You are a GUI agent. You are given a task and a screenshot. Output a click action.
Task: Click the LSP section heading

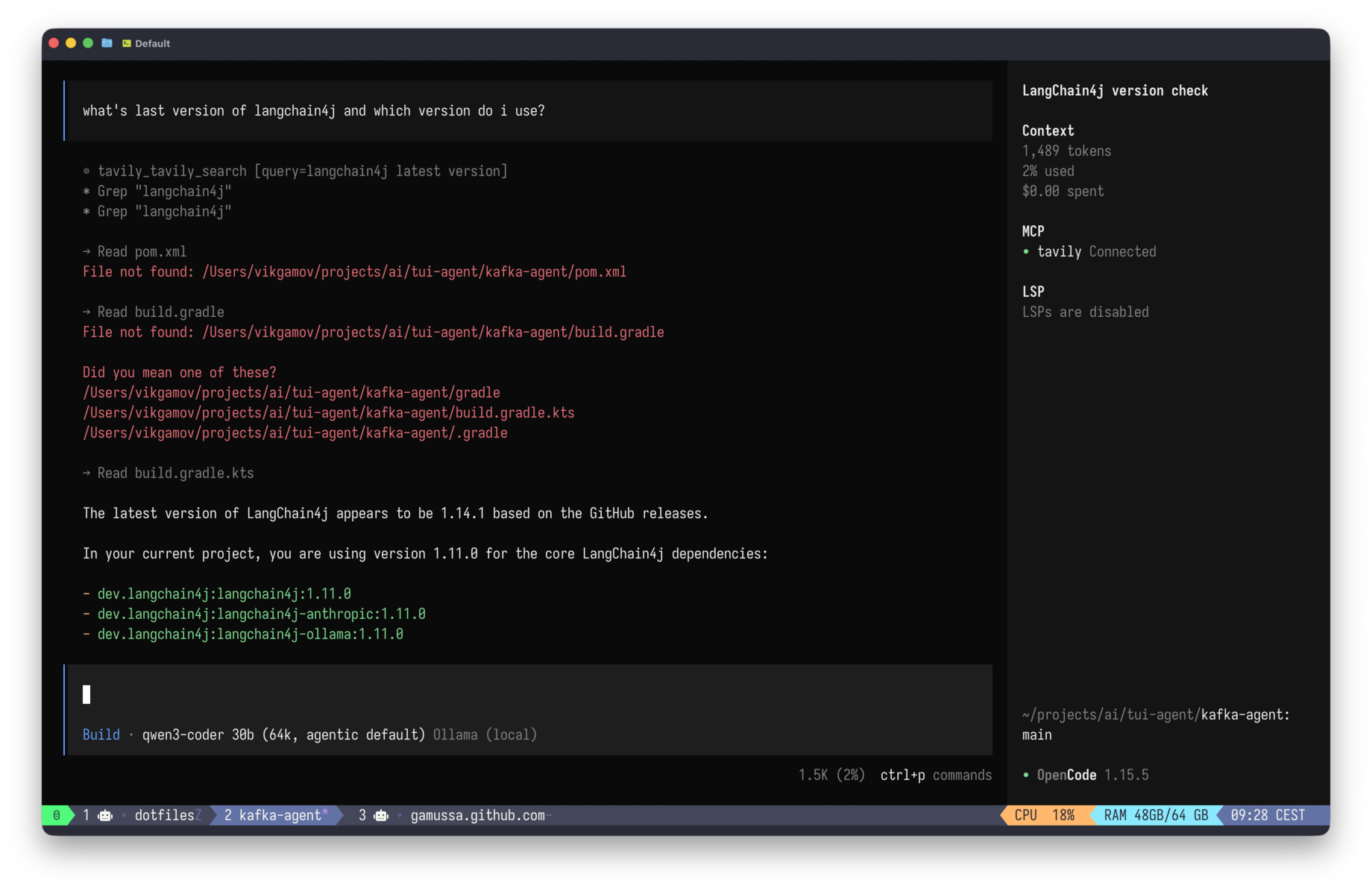tap(1033, 292)
